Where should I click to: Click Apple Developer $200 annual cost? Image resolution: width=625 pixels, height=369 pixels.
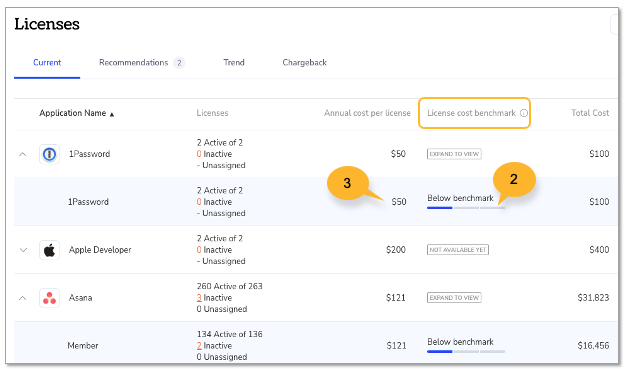[396, 250]
